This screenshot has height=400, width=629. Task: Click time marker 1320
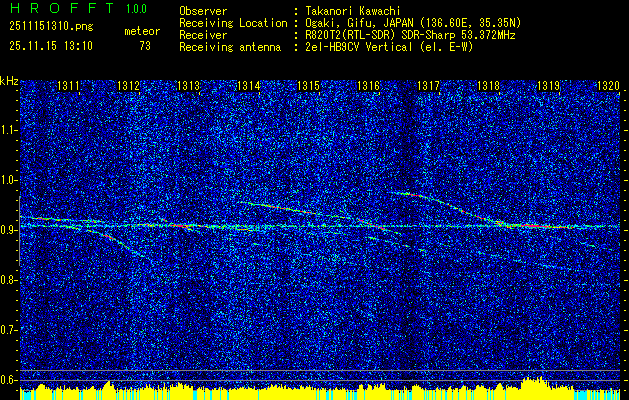[609, 86]
